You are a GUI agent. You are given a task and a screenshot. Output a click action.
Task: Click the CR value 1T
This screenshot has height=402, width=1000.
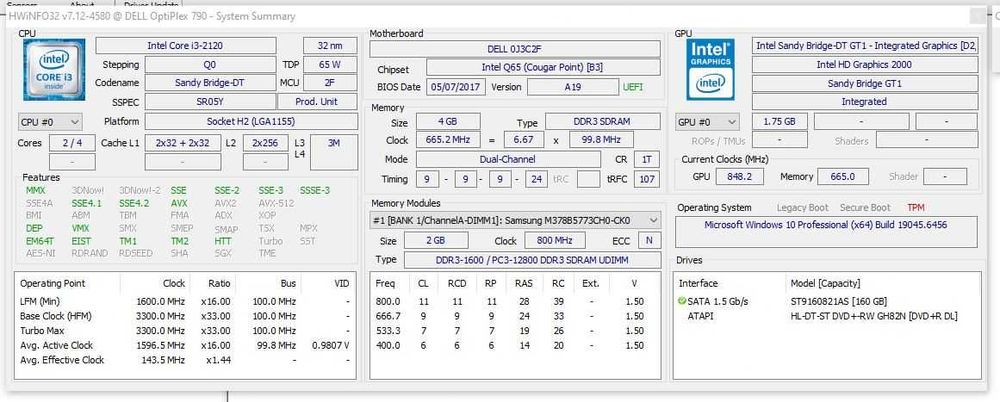click(x=647, y=160)
